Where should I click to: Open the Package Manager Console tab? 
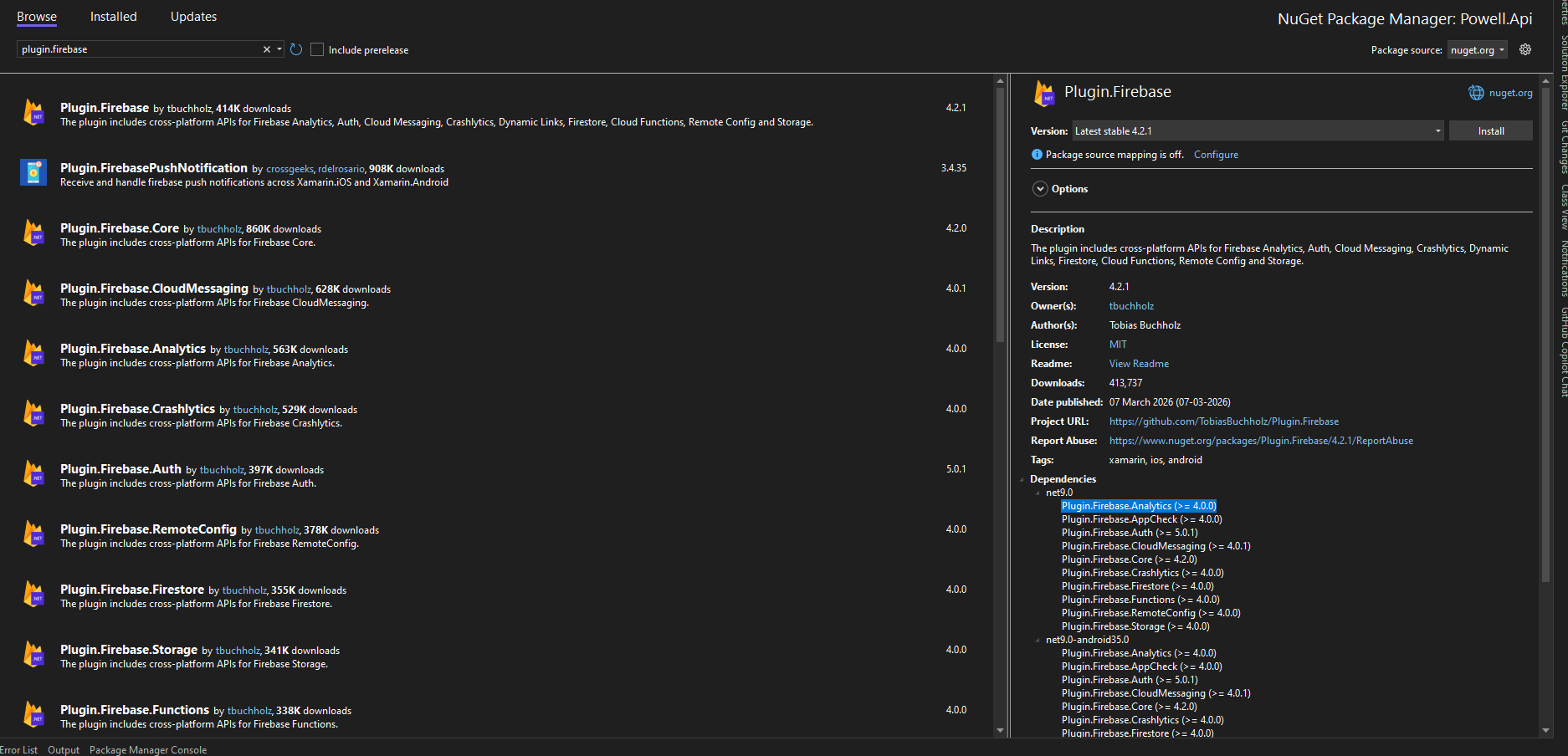[148, 750]
